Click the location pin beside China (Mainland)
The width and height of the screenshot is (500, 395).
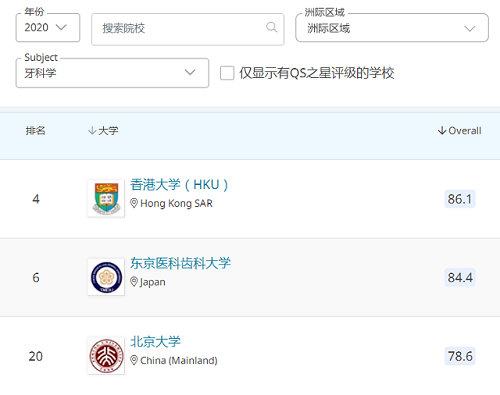click(x=134, y=360)
